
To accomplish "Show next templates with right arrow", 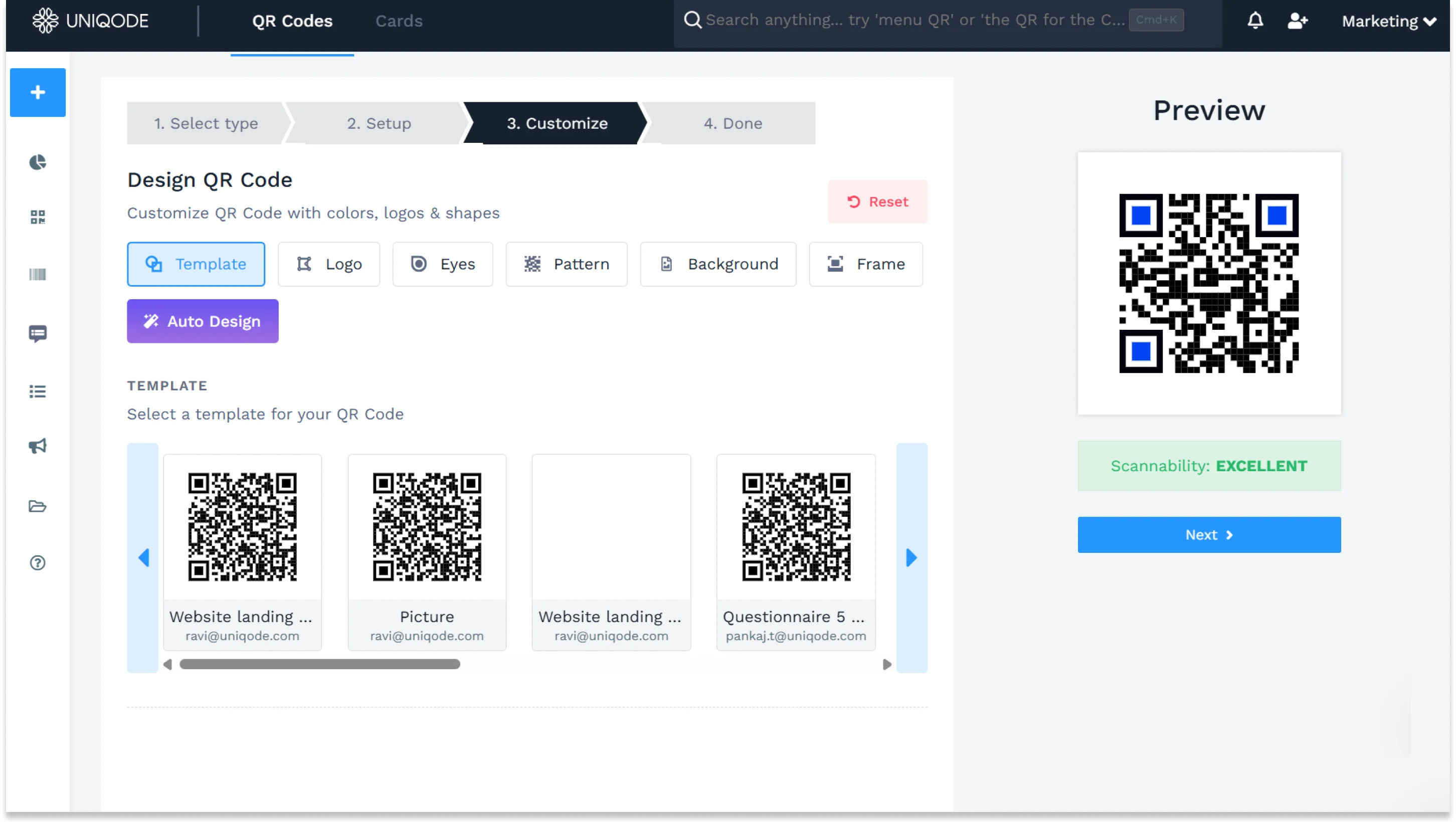I will point(912,557).
